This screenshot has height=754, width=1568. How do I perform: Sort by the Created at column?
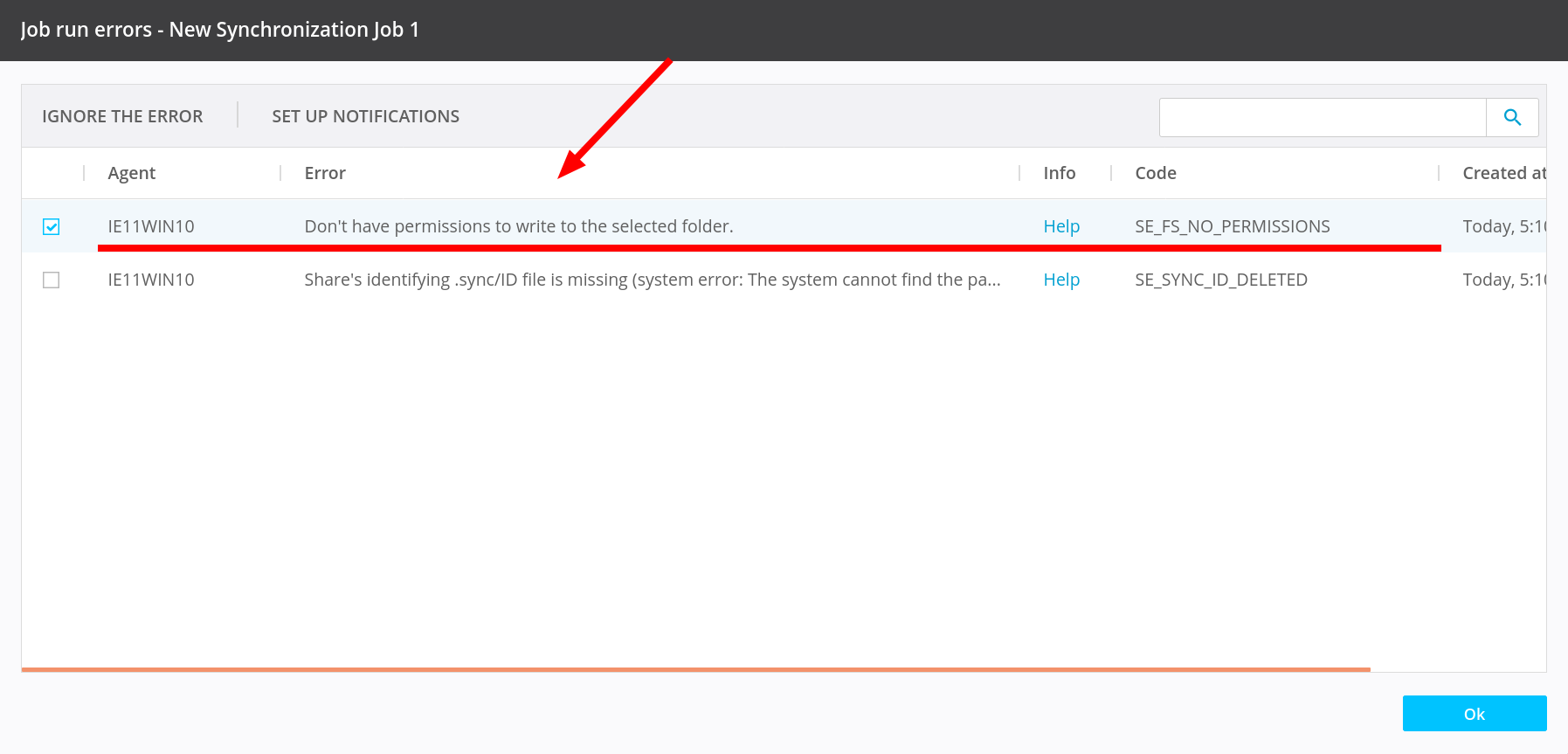(x=1502, y=173)
